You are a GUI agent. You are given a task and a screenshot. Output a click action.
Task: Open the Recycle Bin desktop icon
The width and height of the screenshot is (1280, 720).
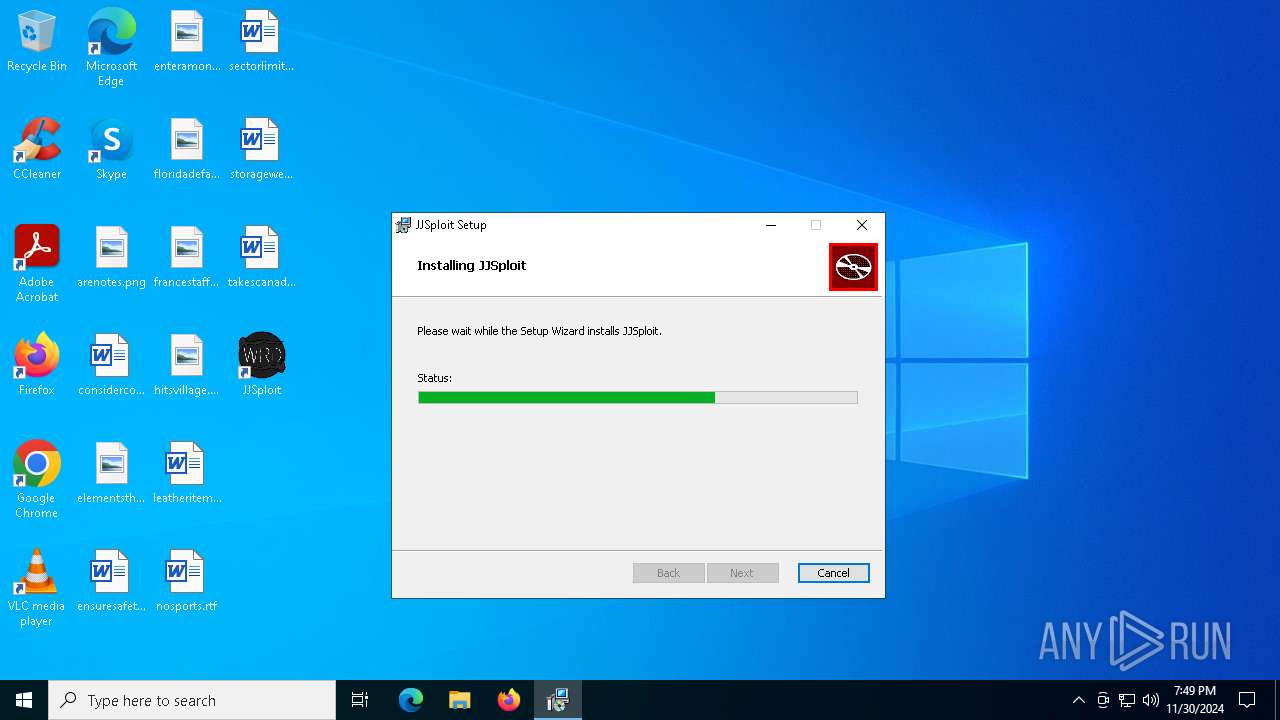[37, 41]
